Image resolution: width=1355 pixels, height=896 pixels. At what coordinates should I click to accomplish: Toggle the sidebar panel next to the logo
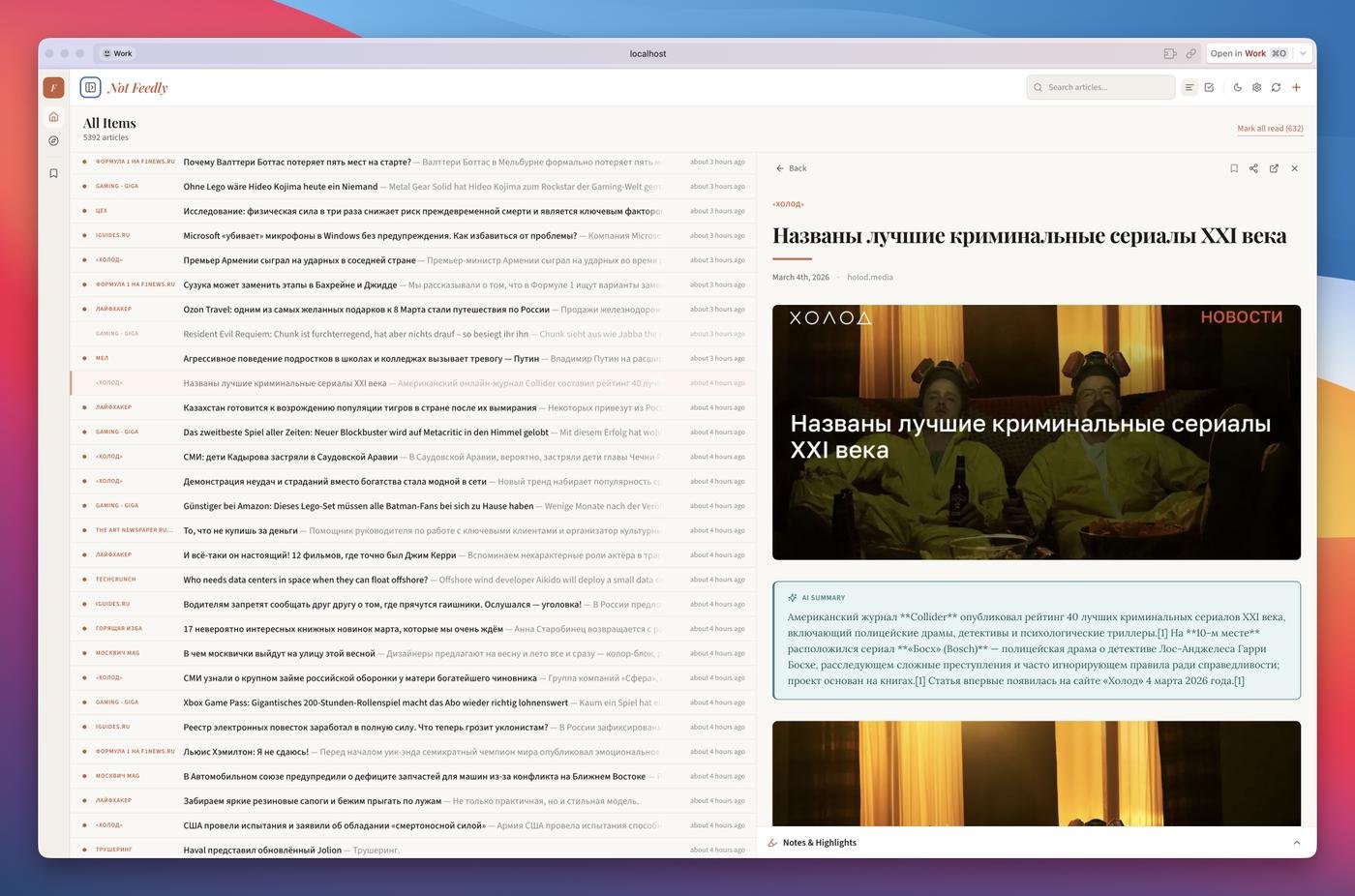click(90, 87)
